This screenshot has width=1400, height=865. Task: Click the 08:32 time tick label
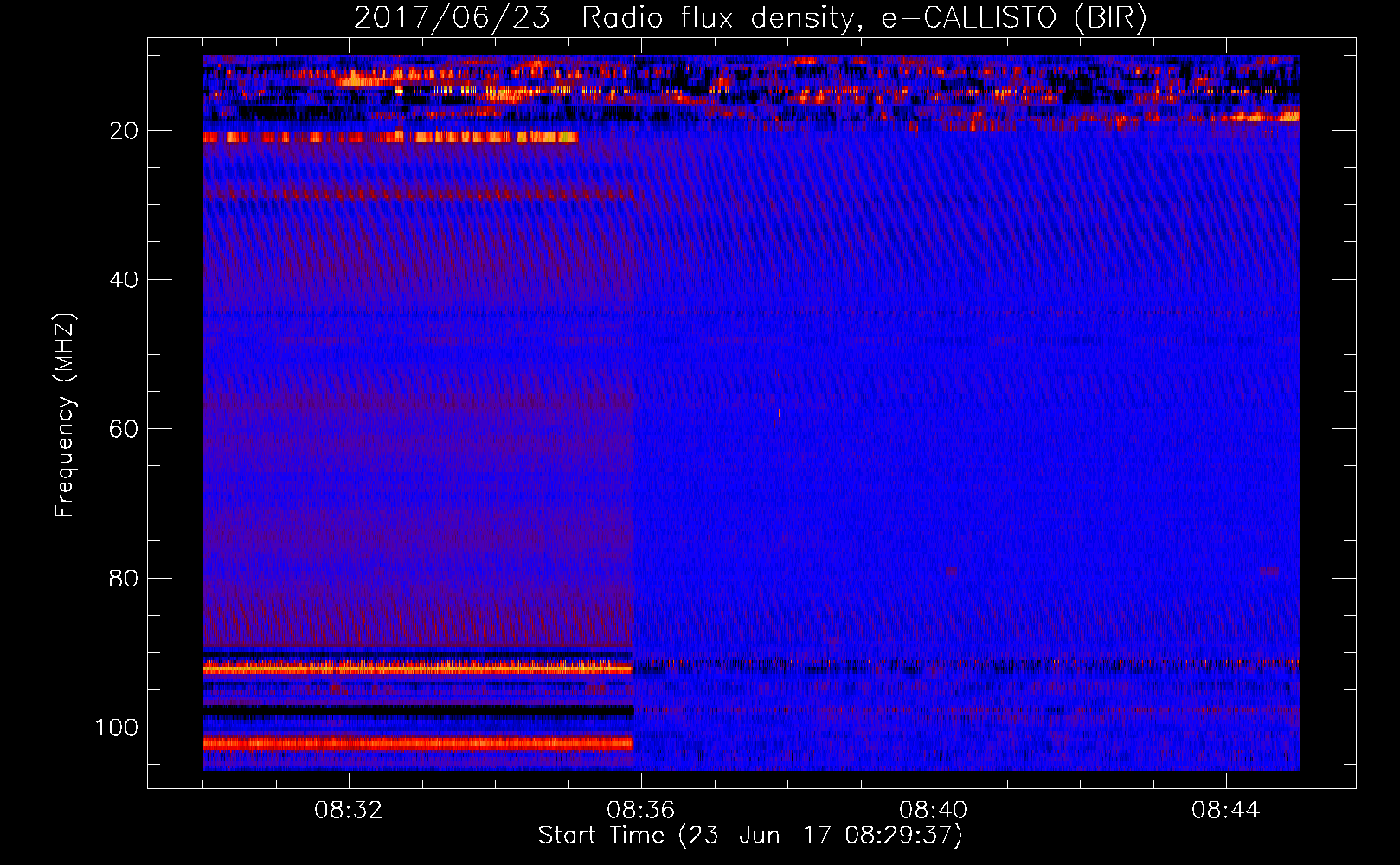(x=349, y=811)
